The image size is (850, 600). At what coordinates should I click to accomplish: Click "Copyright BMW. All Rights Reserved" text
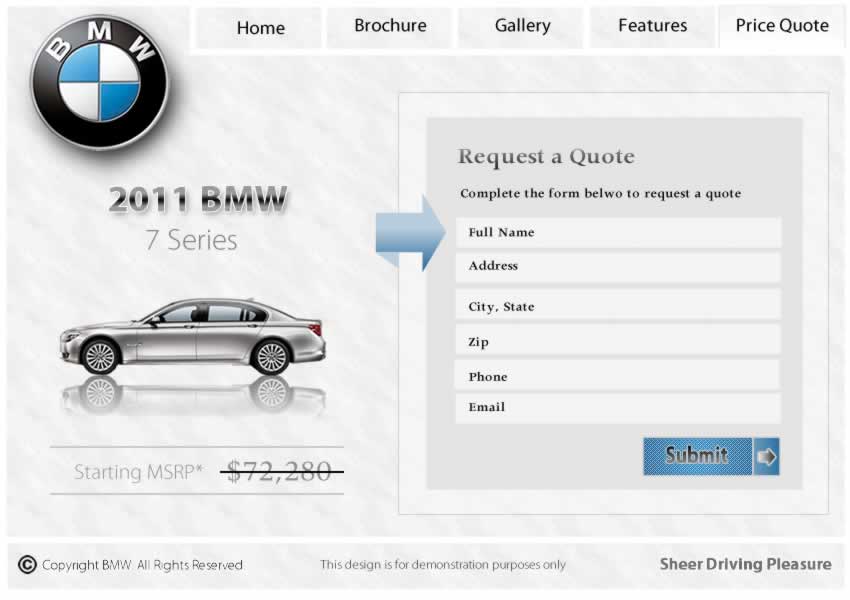tap(142, 565)
